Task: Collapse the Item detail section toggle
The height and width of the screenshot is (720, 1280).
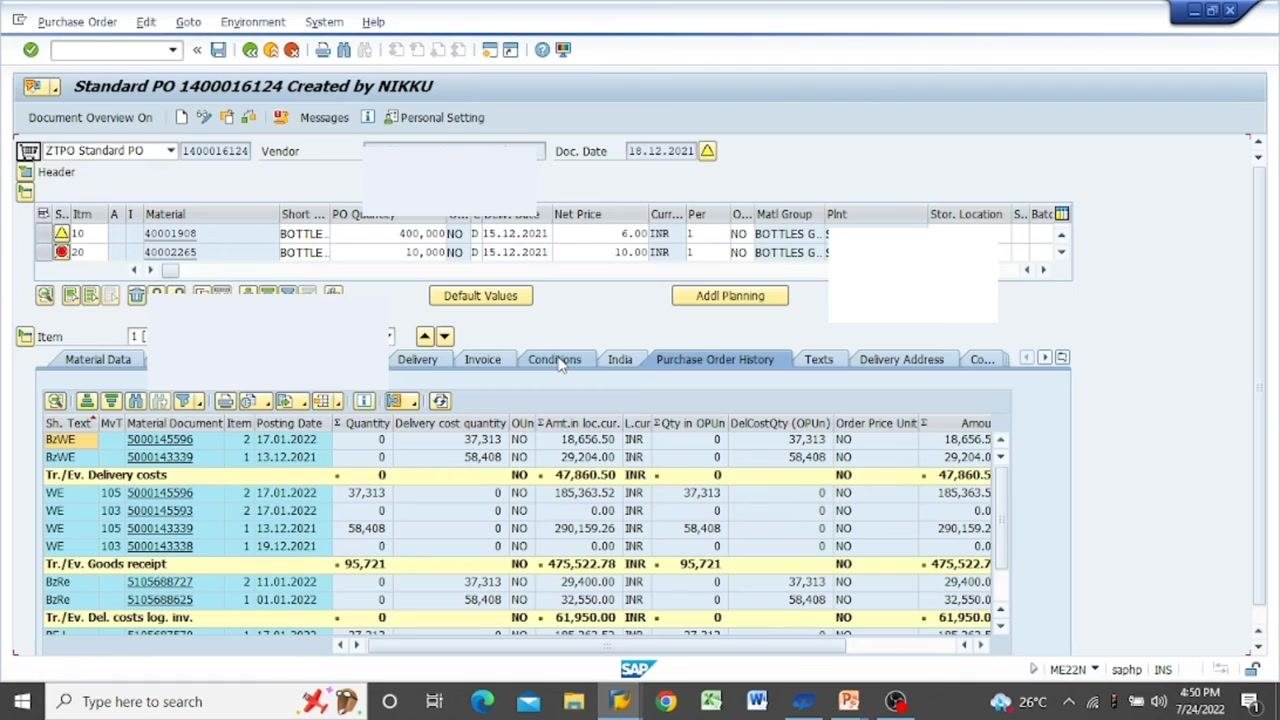Action: click(x=25, y=337)
